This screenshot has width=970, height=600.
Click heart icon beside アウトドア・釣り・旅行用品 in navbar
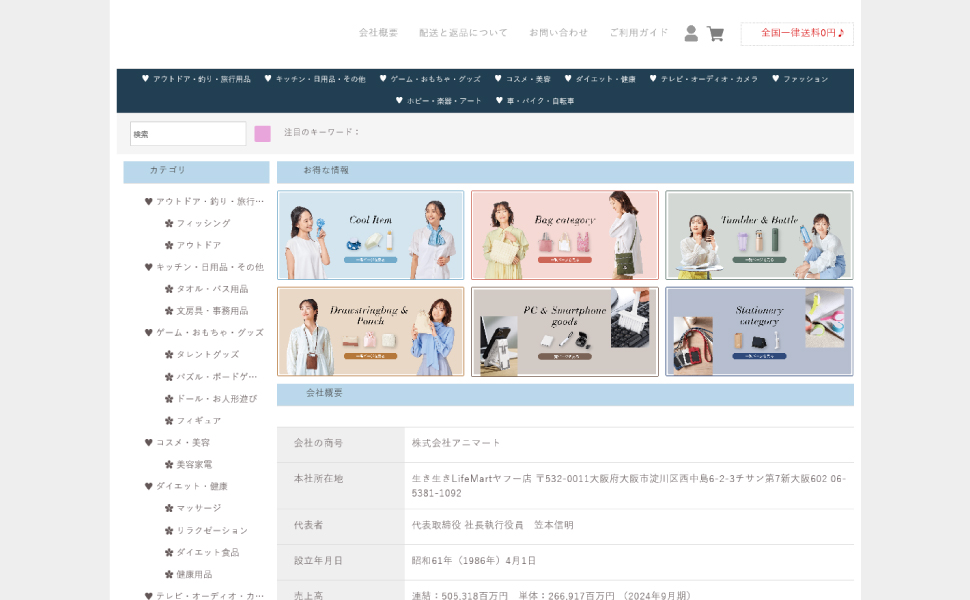[x=145, y=79]
